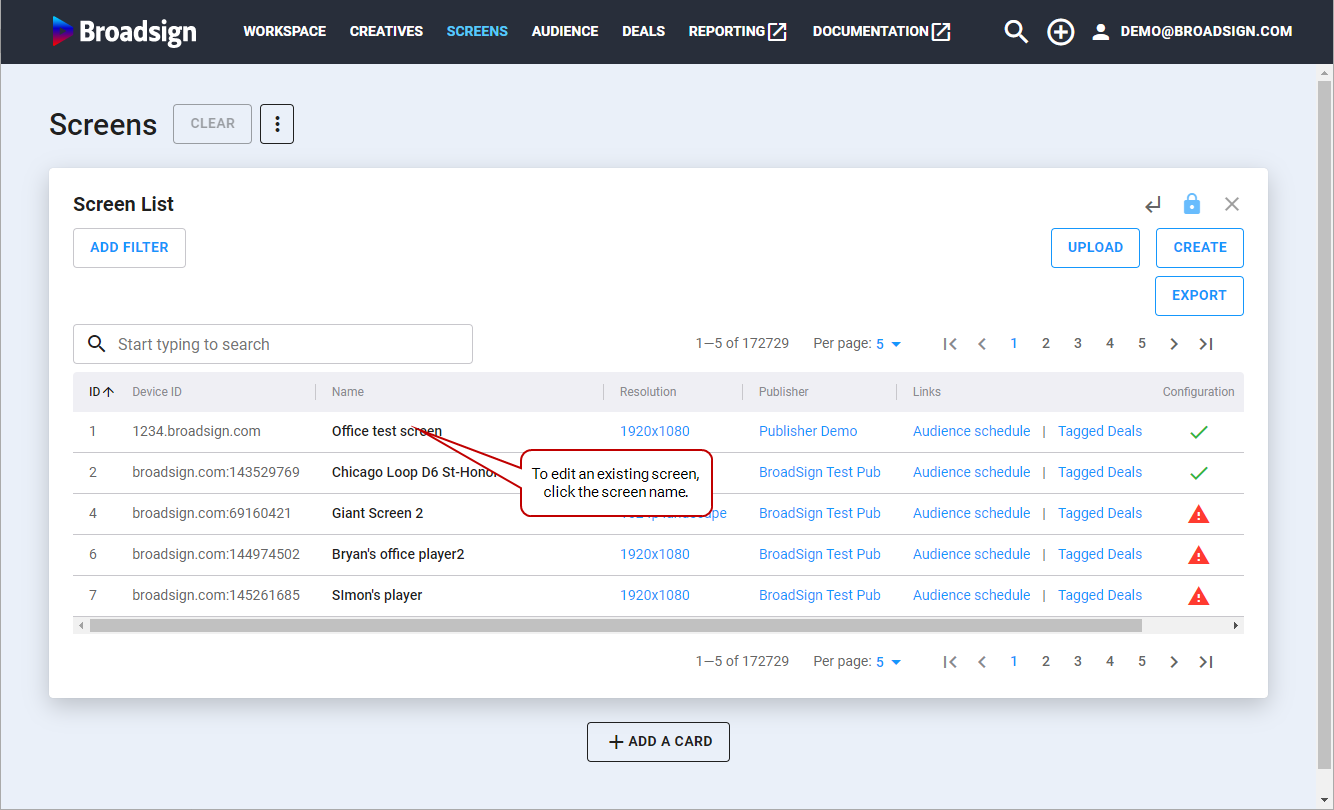
Task: Open the top Per page dropdown
Action: point(888,344)
